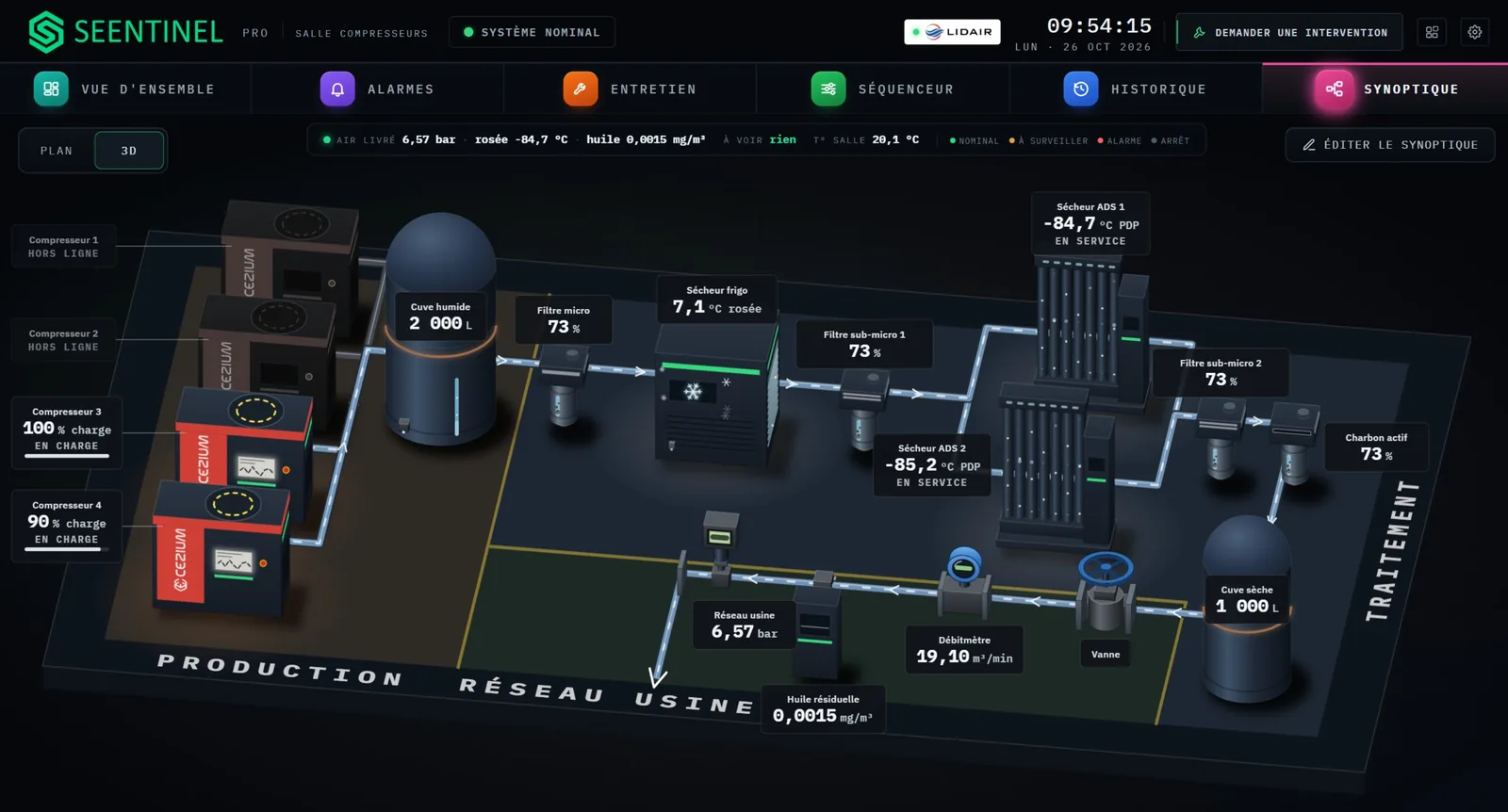
Task: Click the Réseau usine 6,57 bar card
Action: click(x=745, y=625)
